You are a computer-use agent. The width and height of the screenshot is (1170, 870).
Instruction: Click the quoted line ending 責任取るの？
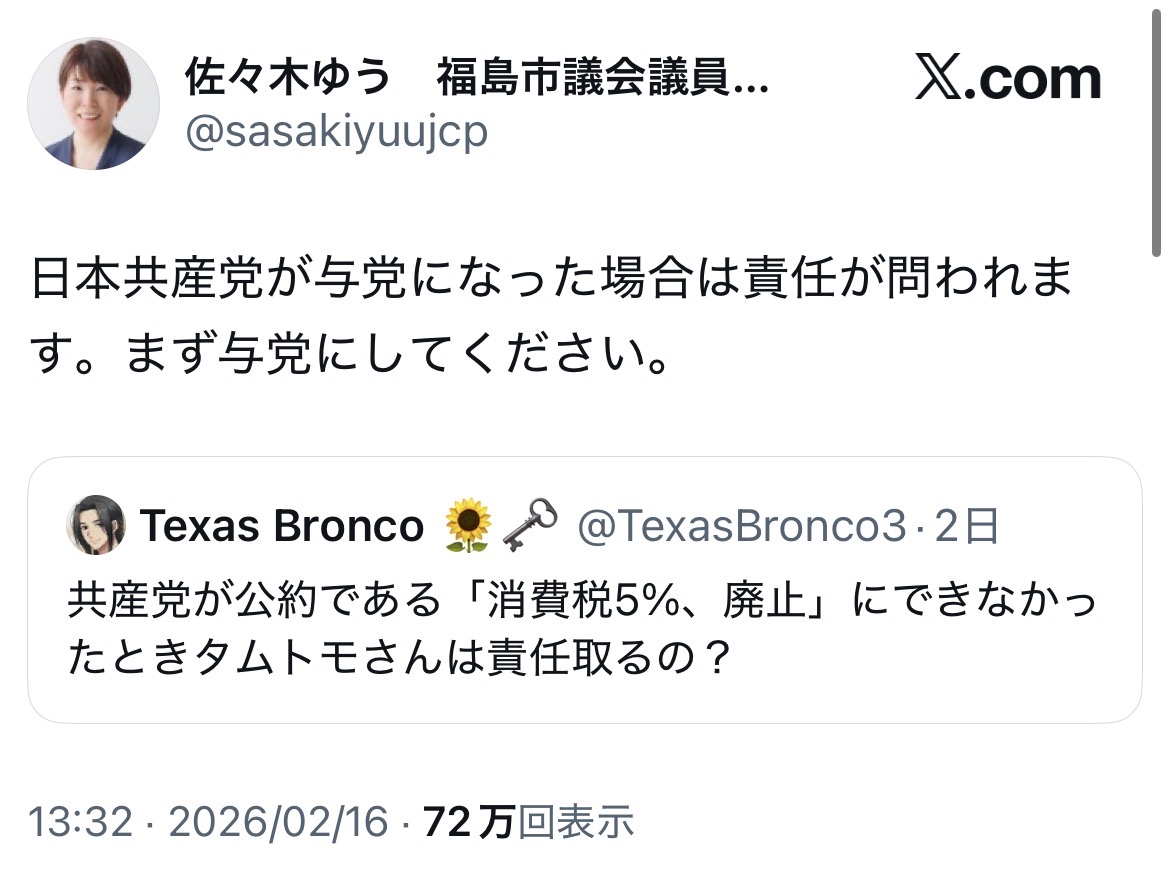click(396, 659)
